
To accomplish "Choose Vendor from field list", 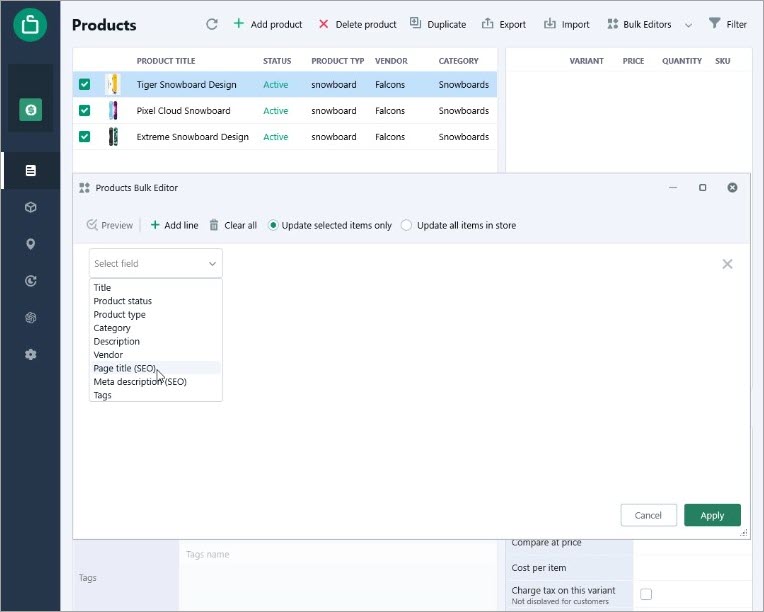I will point(155,355).
